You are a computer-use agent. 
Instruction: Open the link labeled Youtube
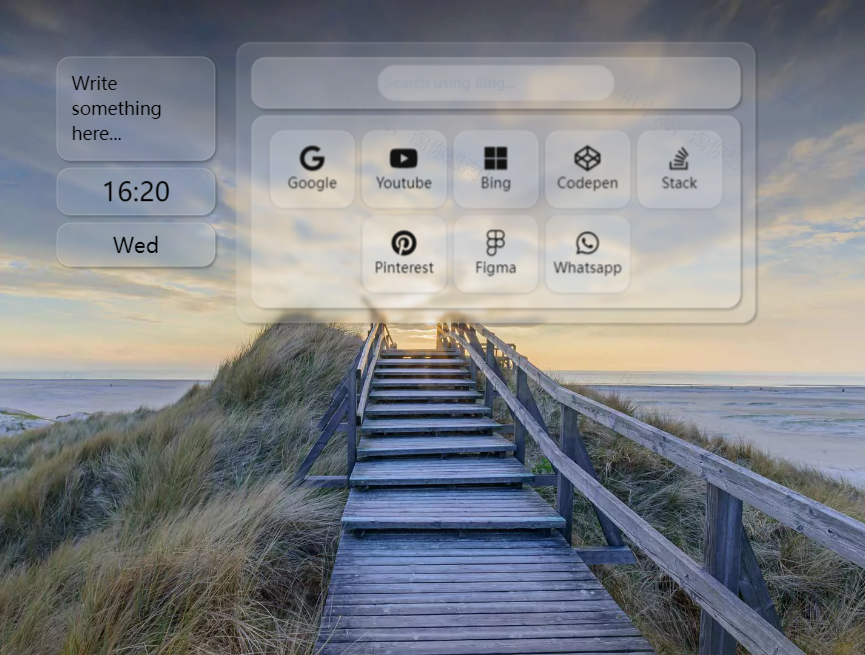click(404, 183)
